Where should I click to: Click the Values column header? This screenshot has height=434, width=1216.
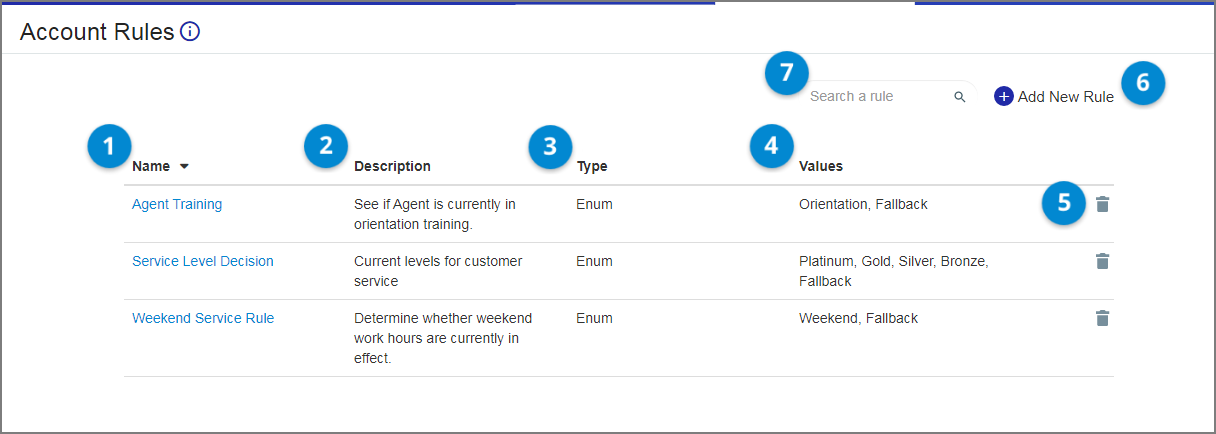pos(821,166)
